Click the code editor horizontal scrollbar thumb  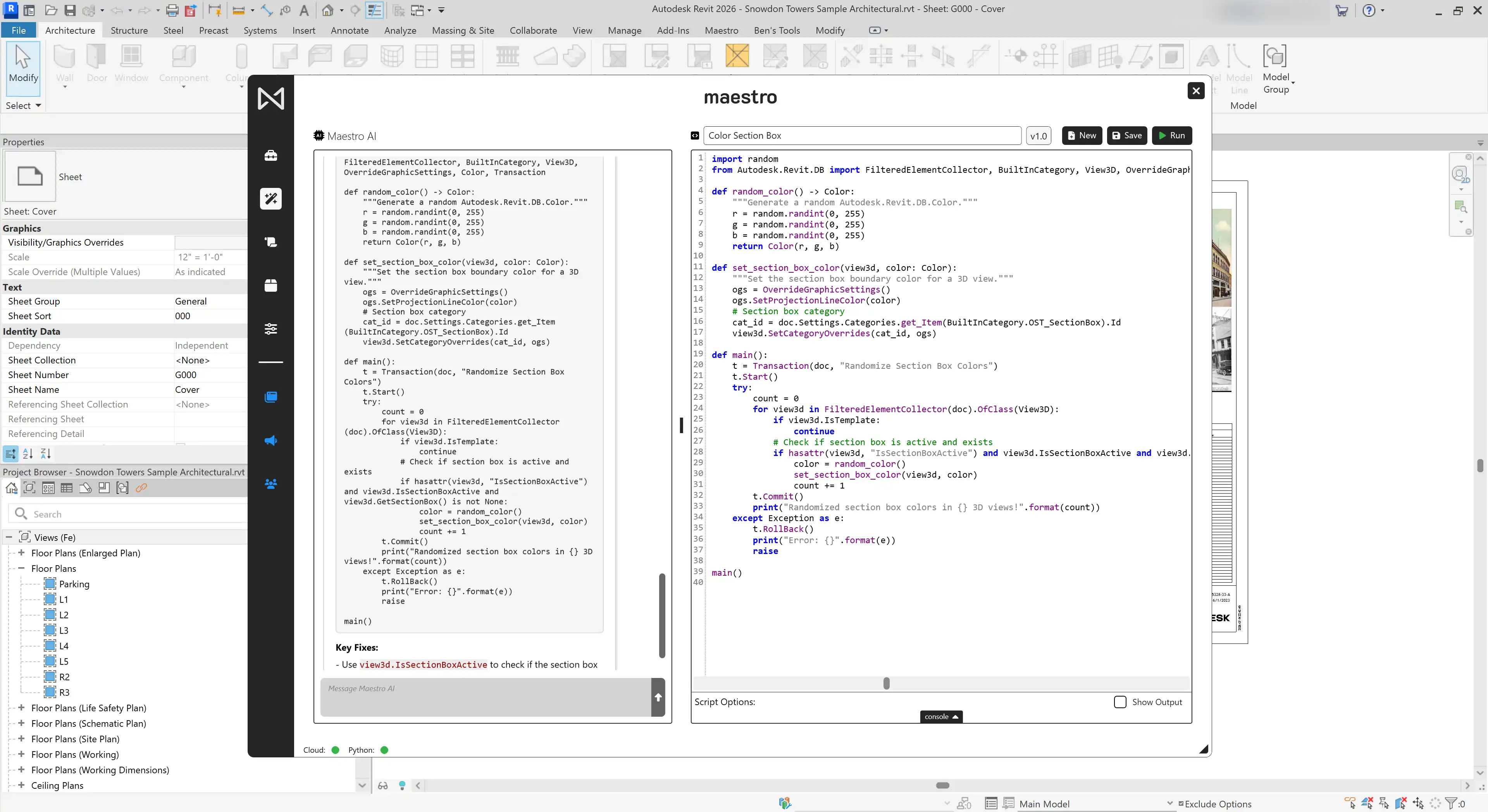[x=887, y=683]
